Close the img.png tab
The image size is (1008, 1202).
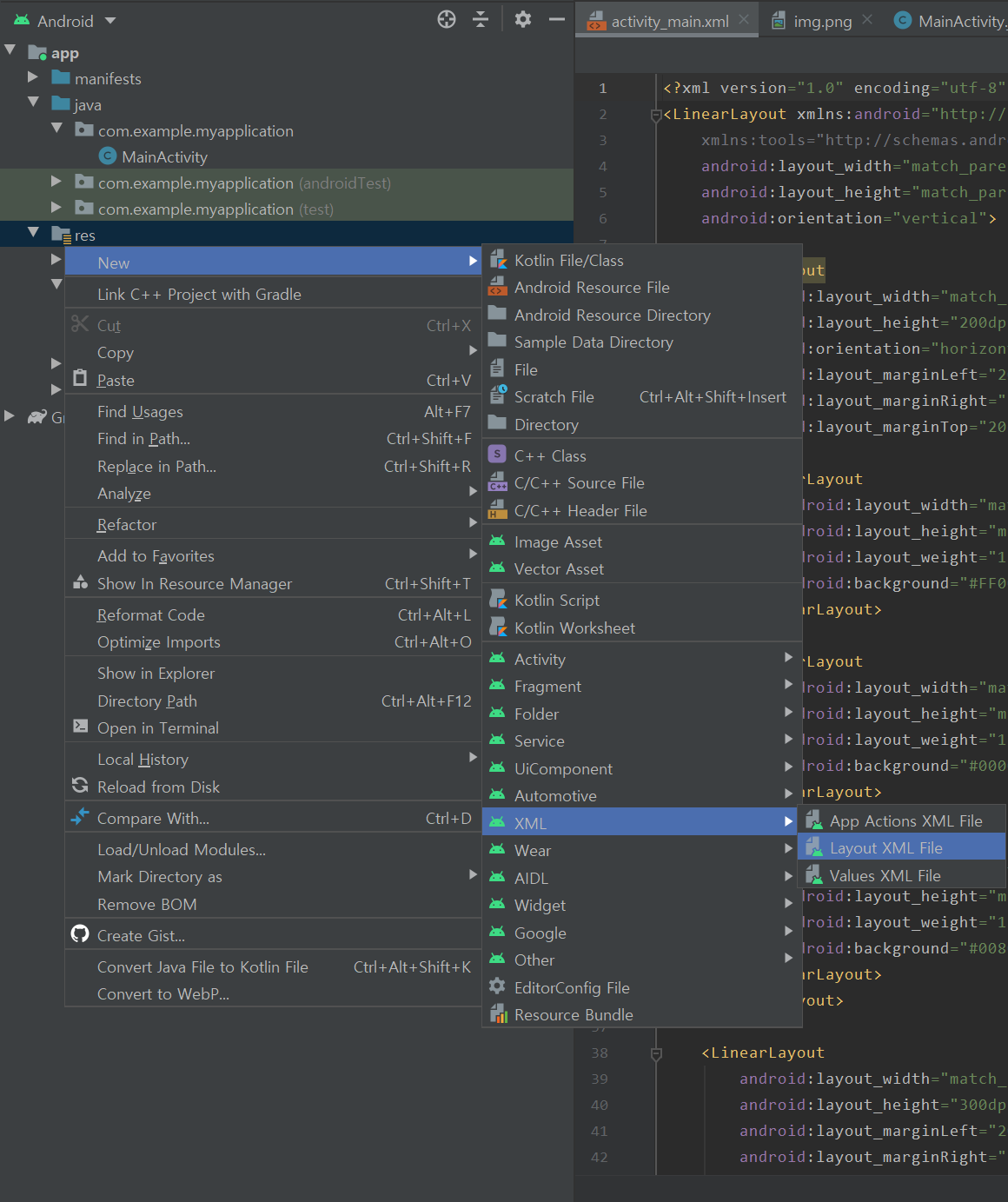[x=867, y=19]
